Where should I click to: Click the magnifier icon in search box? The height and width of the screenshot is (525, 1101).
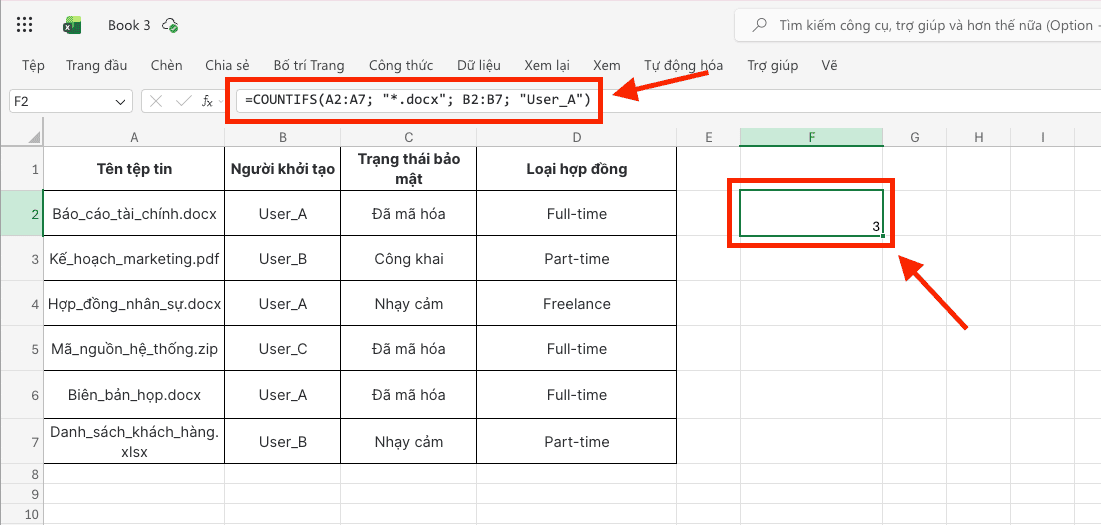coord(760,25)
